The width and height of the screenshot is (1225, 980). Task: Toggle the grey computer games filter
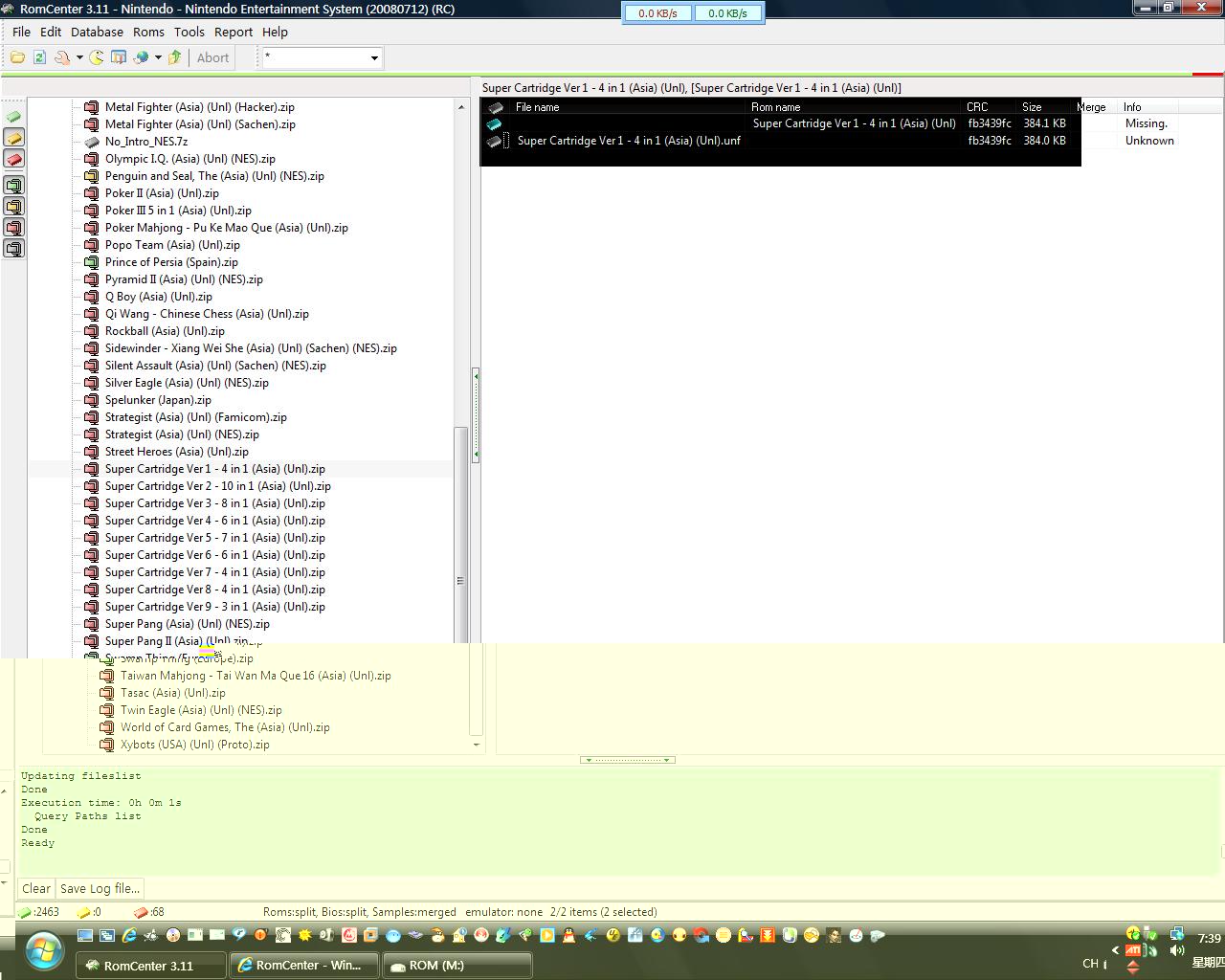pyautogui.click(x=14, y=248)
